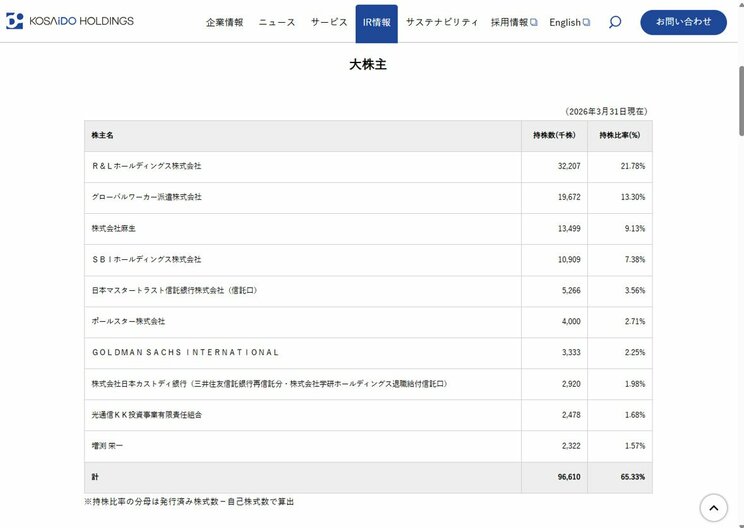Viewport: 744px width, 528px height.
Task: Open the search magnifier icon
Action: [615, 22]
